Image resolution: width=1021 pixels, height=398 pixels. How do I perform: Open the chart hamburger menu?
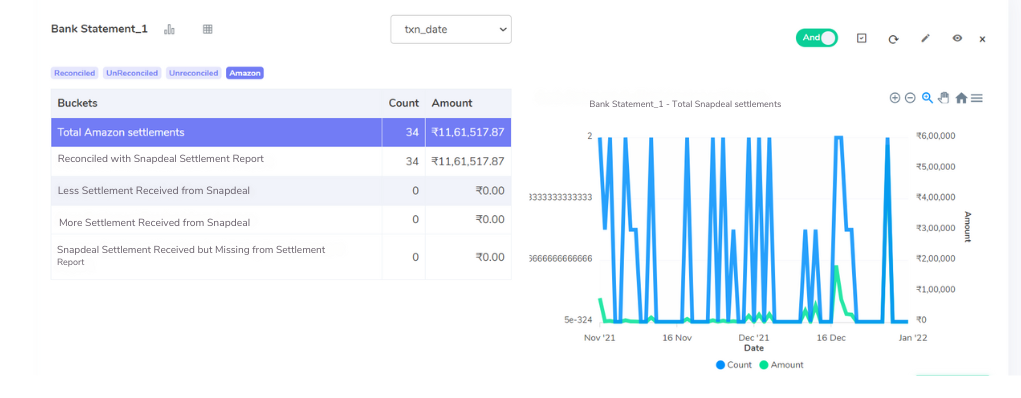point(977,98)
